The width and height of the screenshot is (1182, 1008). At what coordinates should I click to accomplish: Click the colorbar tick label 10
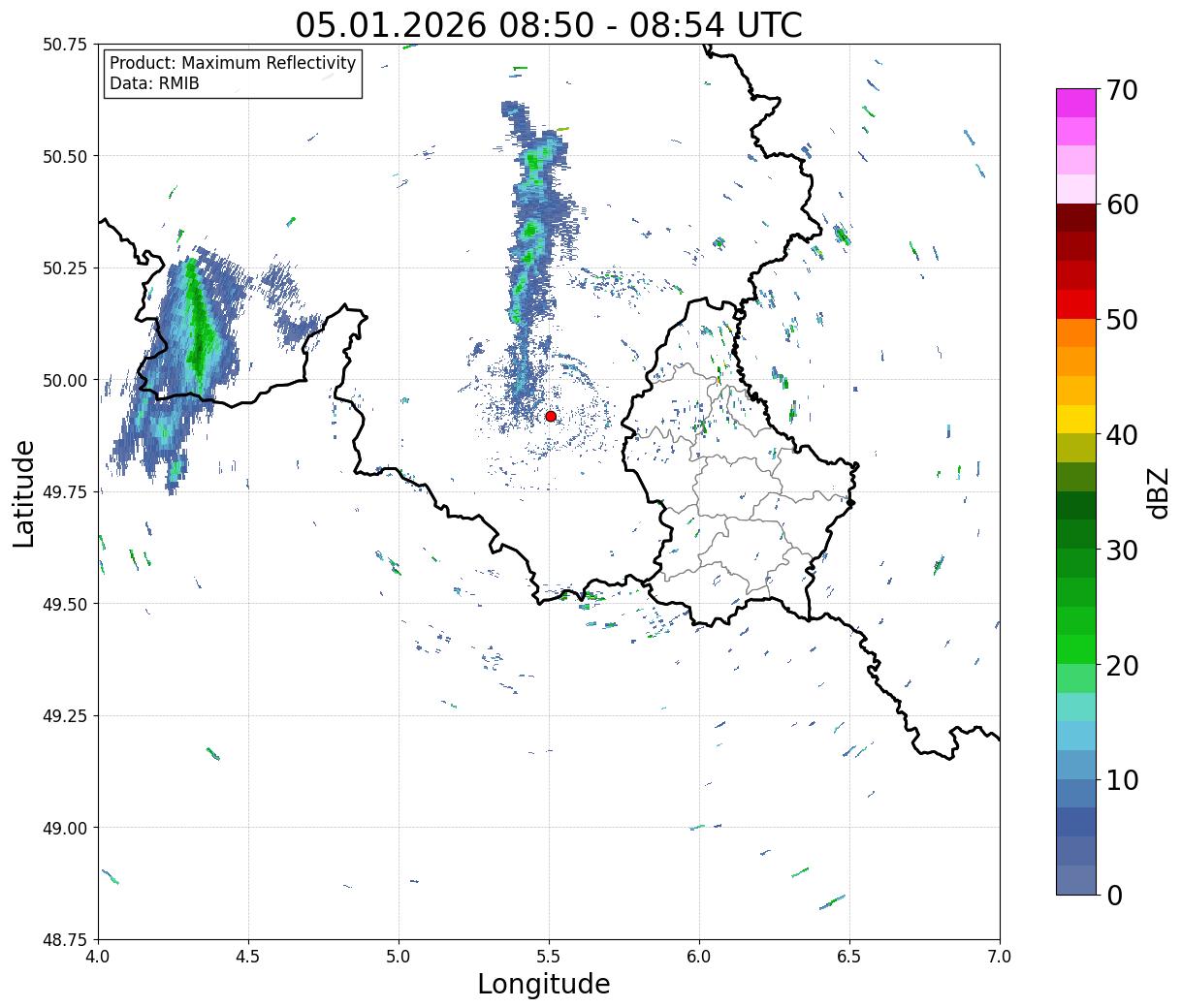tap(1122, 779)
